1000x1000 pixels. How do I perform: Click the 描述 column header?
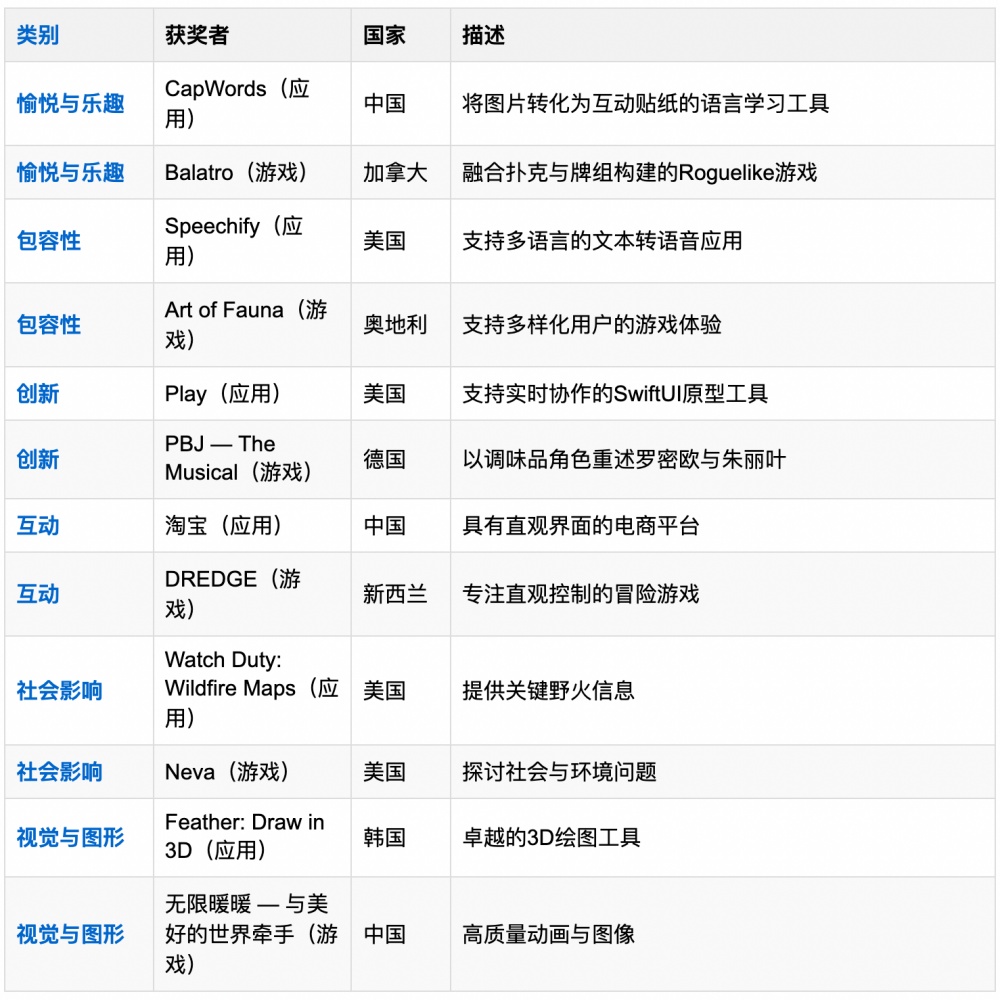486,35
